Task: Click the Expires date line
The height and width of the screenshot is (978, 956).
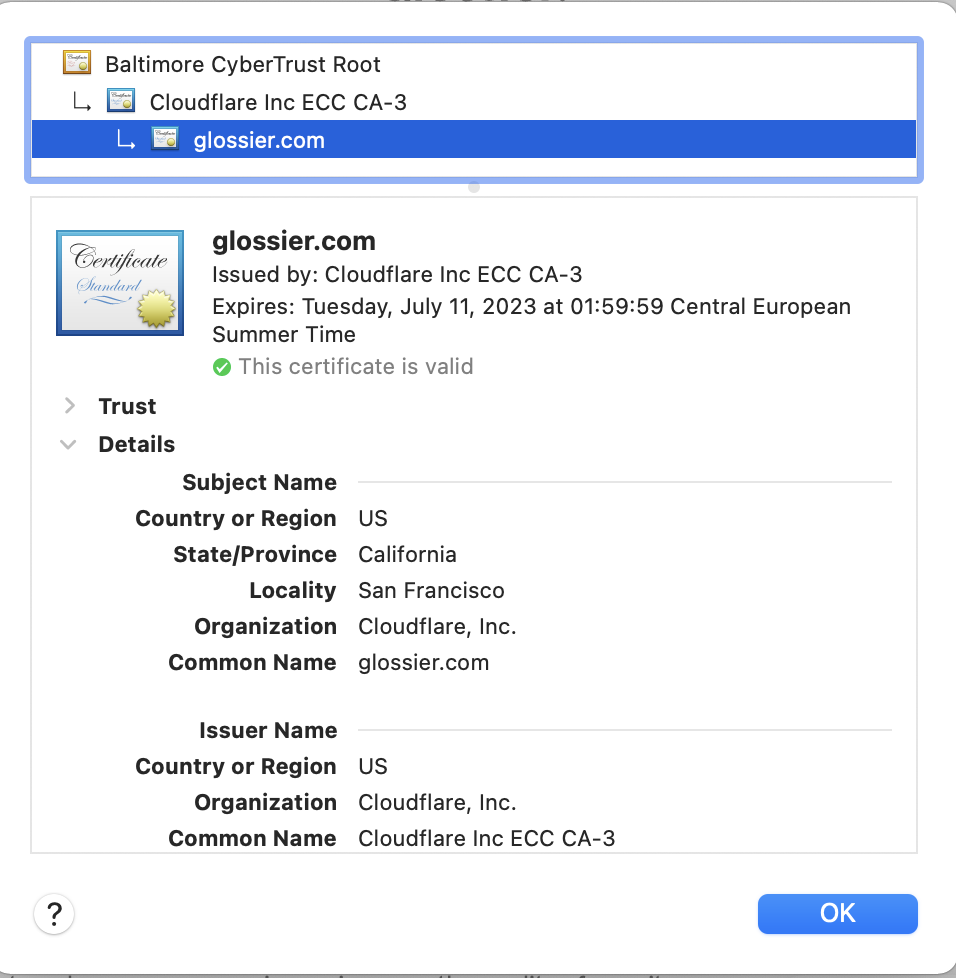Action: tap(531, 320)
